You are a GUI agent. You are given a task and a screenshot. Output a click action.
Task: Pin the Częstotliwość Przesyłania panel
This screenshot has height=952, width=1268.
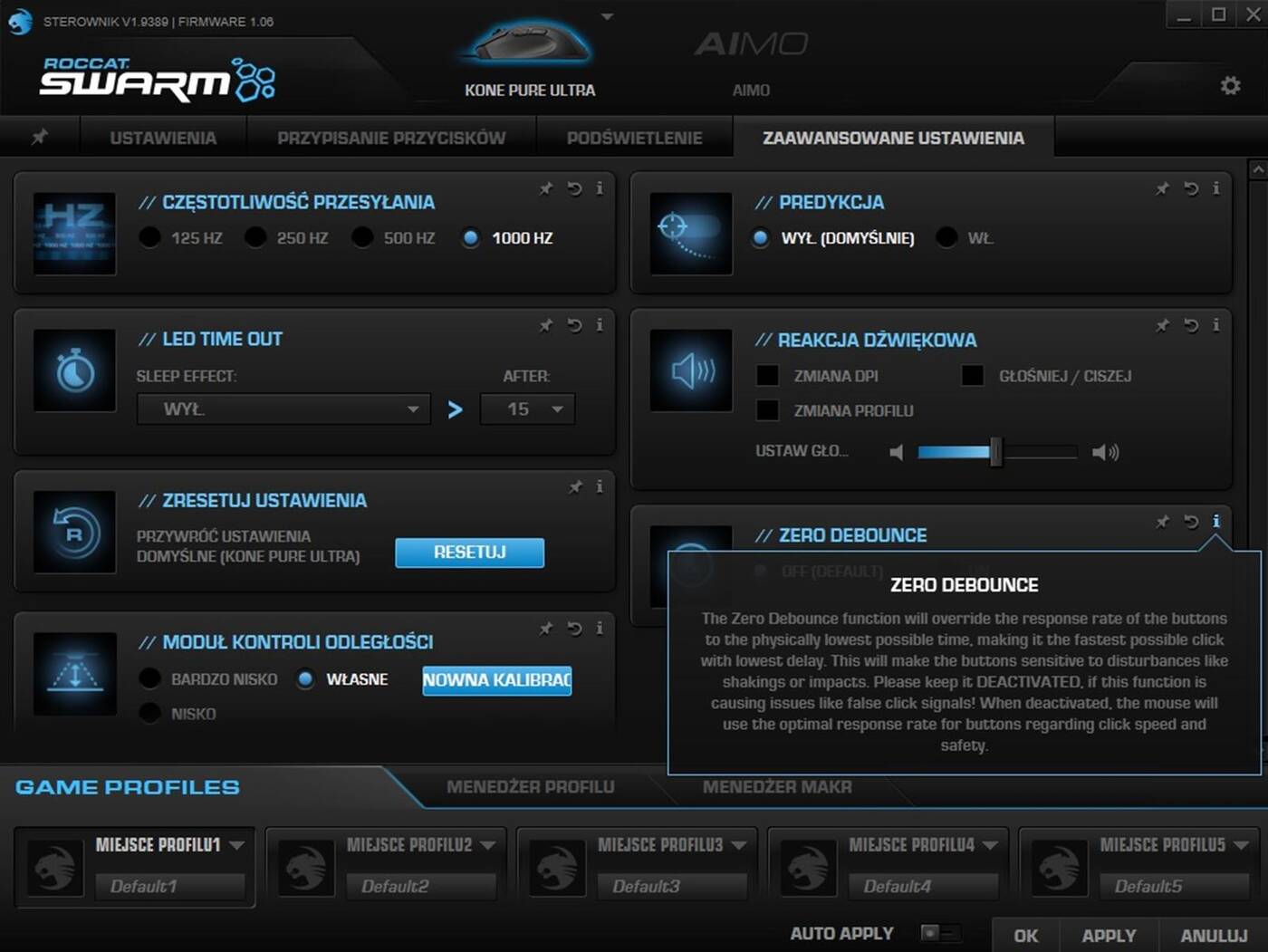tap(546, 189)
